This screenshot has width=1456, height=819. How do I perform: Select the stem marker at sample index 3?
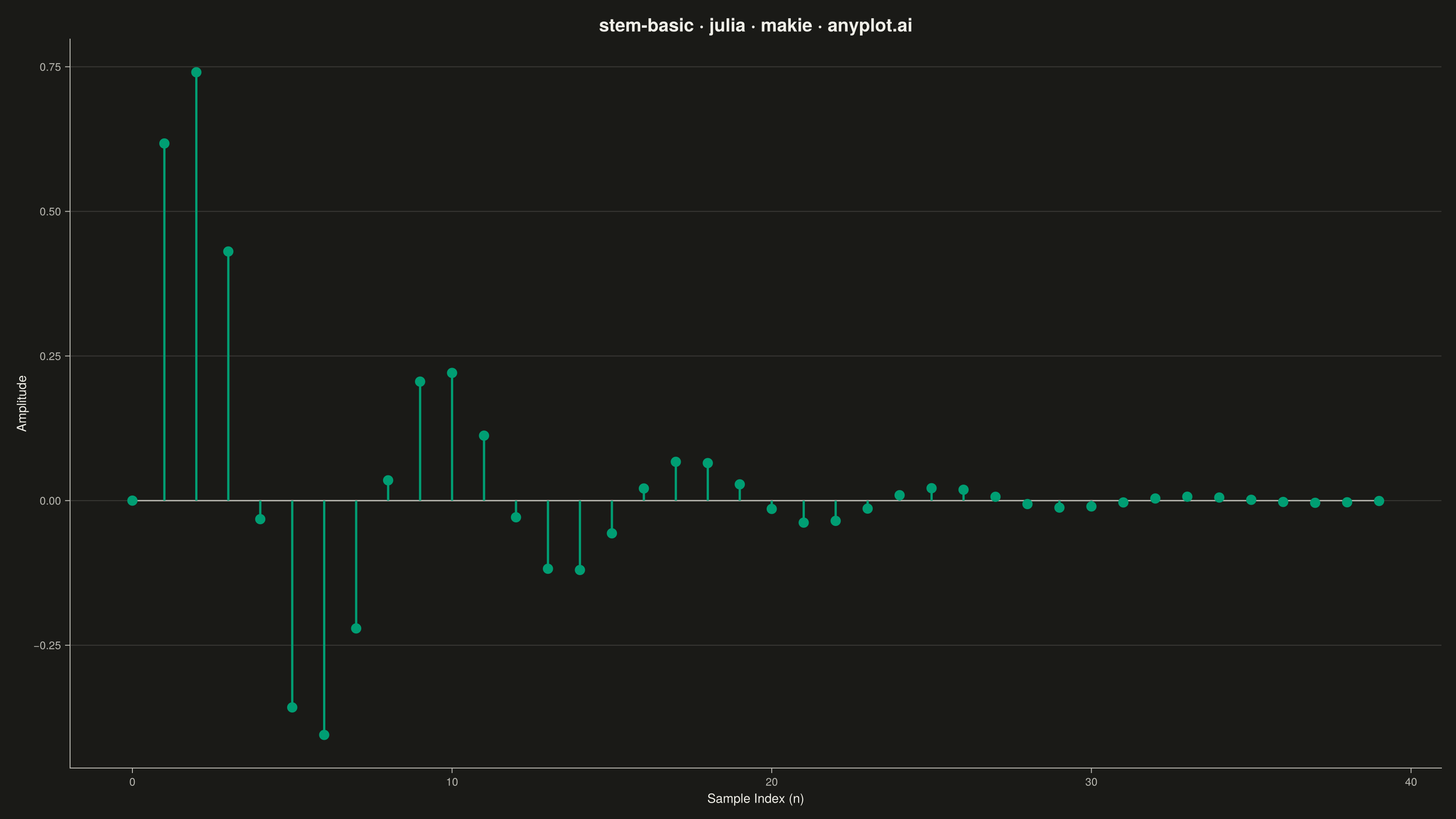228,252
